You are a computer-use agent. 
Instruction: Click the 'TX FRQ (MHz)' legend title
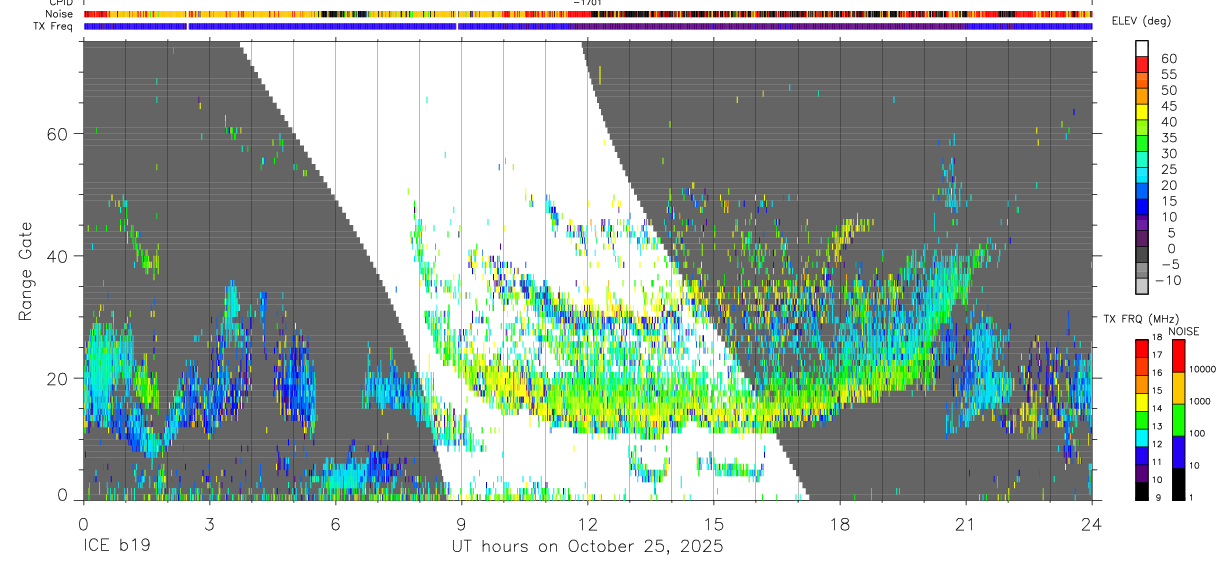pos(1139,319)
